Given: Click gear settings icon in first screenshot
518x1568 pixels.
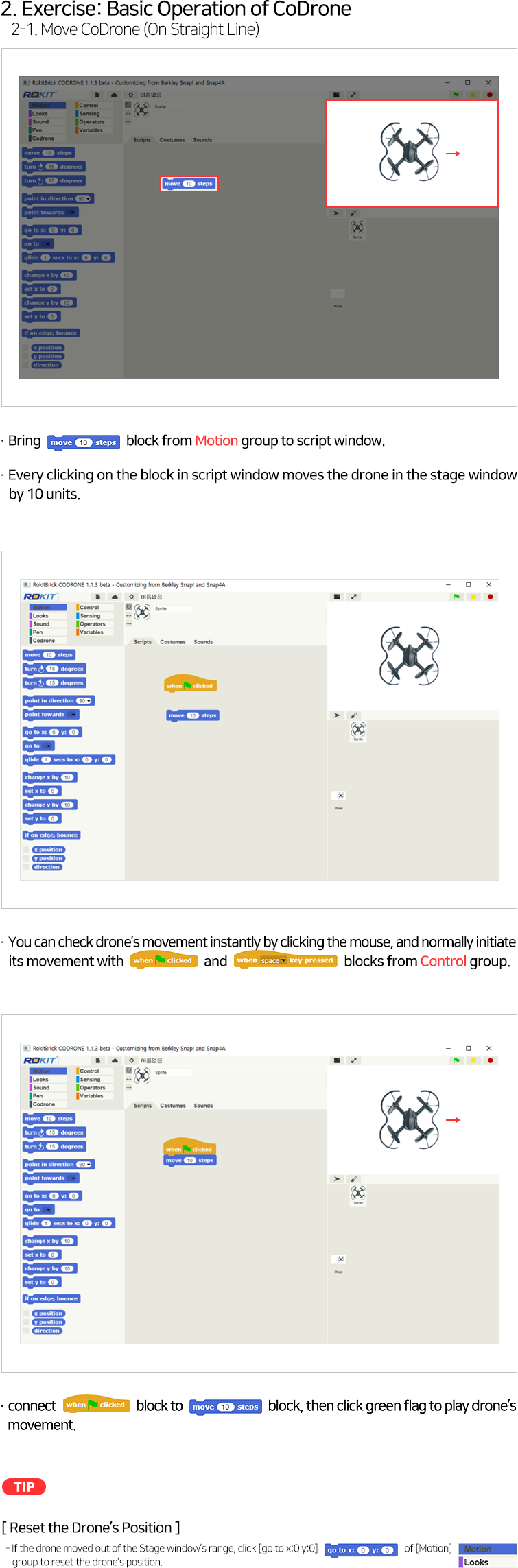Looking at the screenshot, I should [131, 95].
